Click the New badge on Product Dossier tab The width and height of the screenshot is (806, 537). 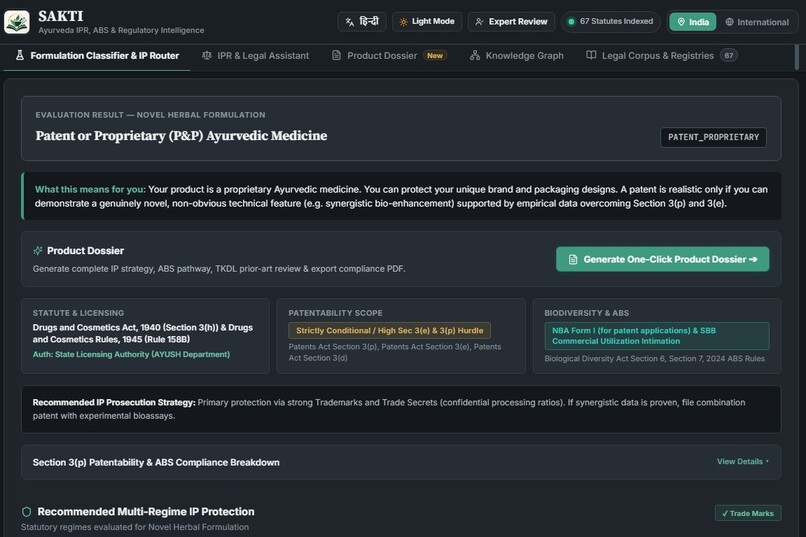(x=435, y=55)
